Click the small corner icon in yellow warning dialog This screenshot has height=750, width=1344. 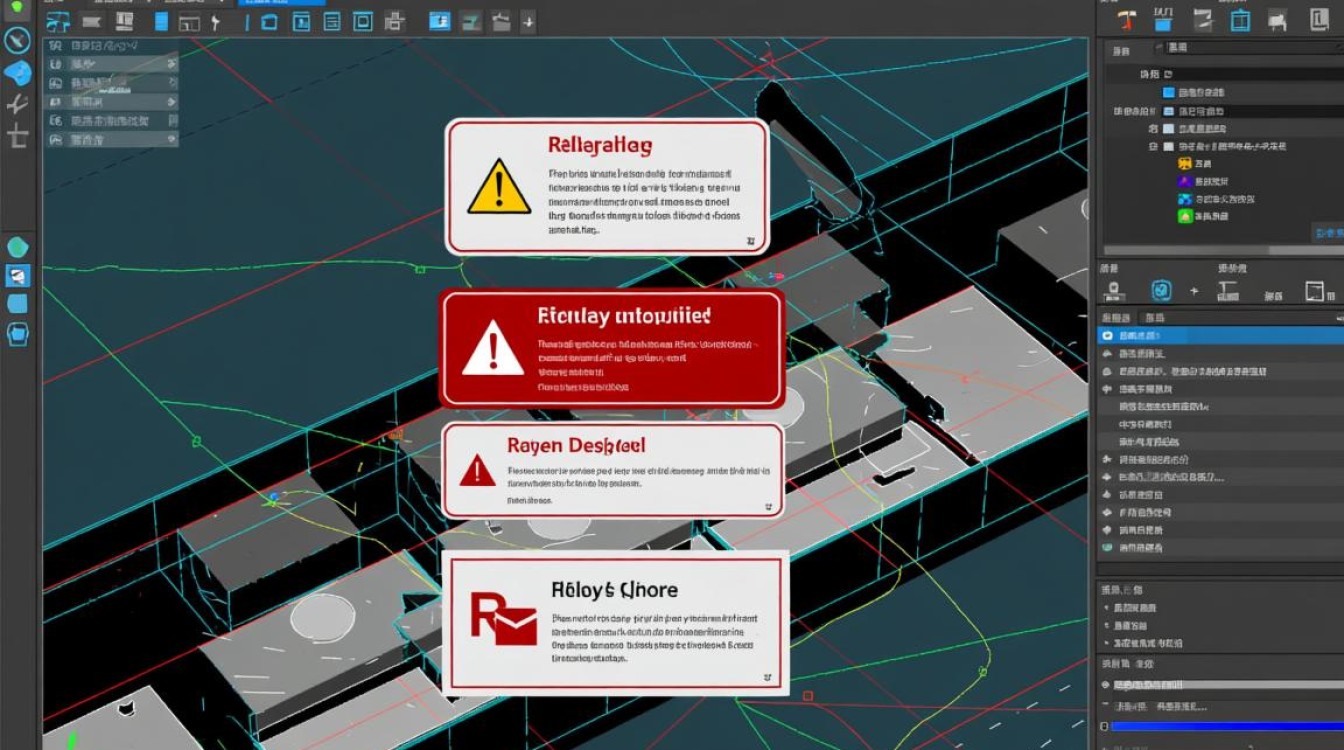point(750,241)
